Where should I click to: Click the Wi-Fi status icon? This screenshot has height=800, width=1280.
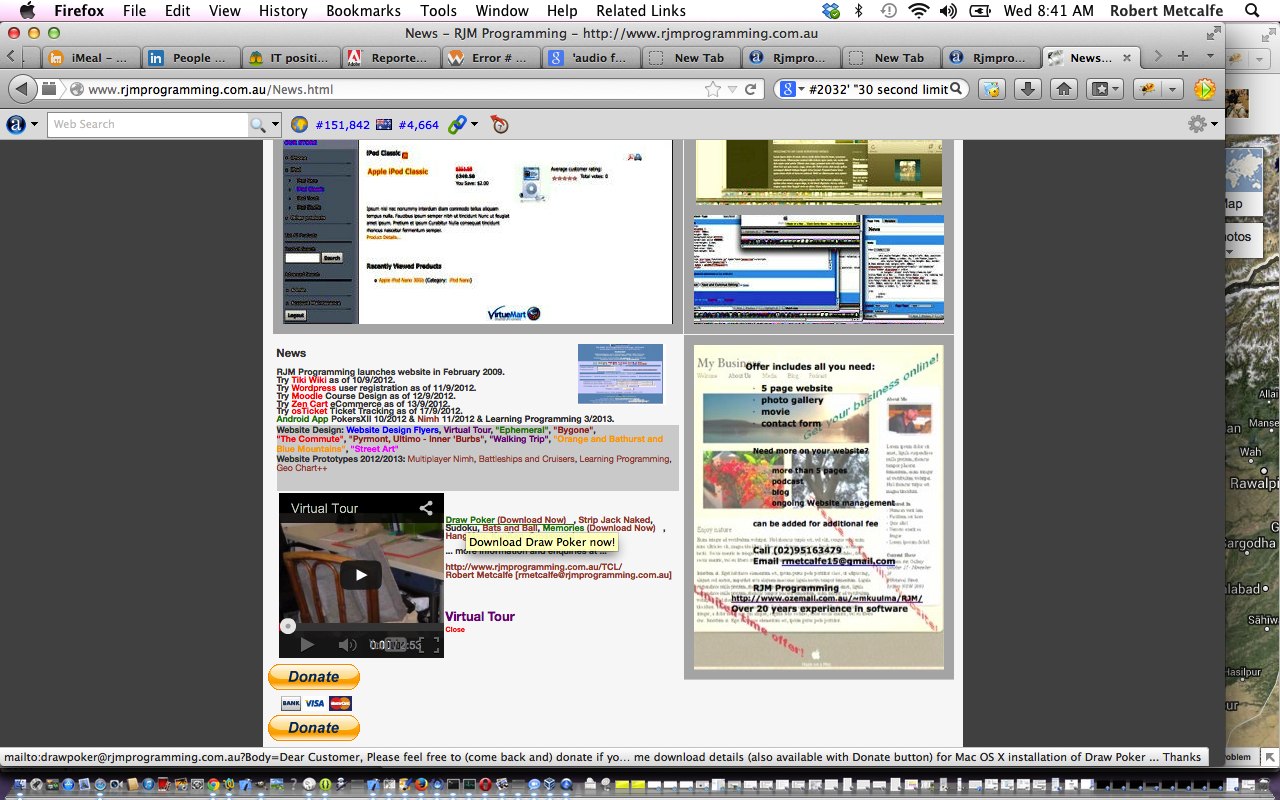click(x=918, y=11)
